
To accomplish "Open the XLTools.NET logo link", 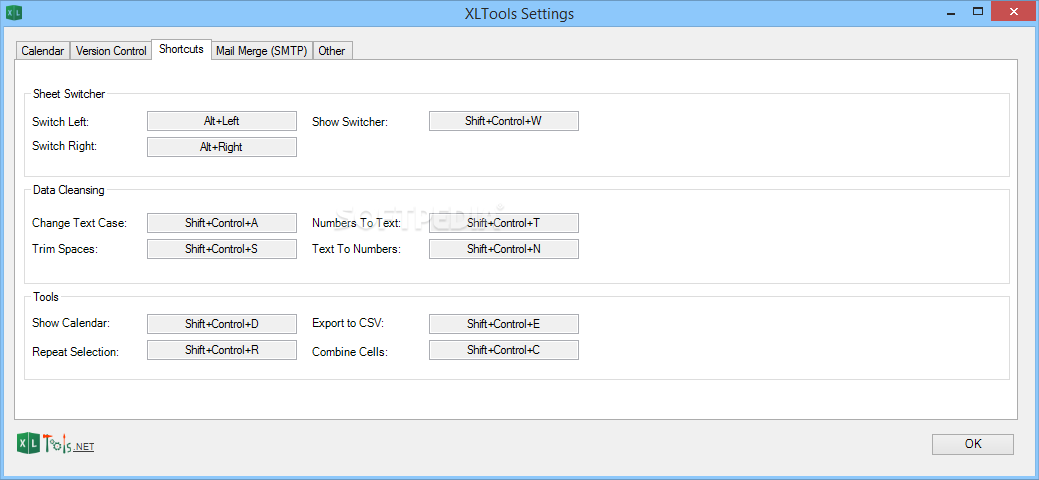I will pos(56,444).
